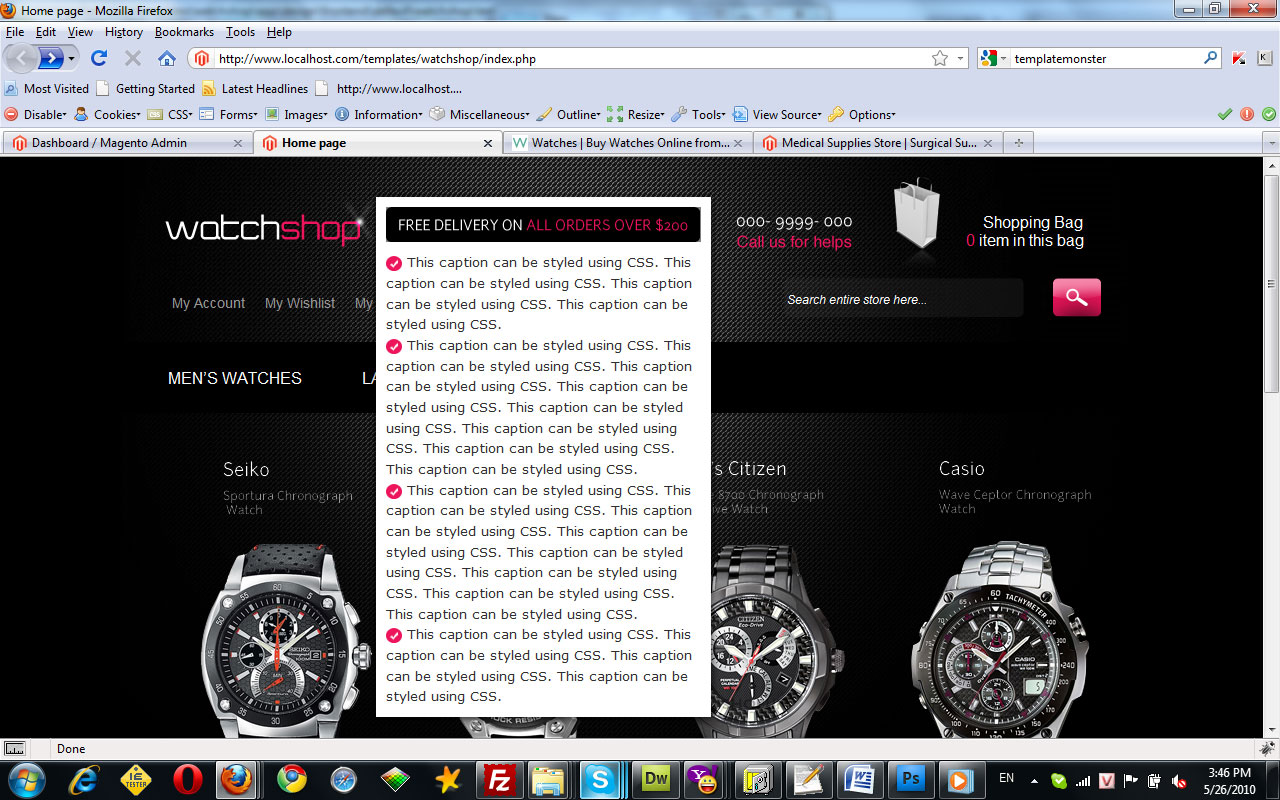This screenshot has width=1280, height=800.
Task: Close the Home page tab
Action: [488, 143]
